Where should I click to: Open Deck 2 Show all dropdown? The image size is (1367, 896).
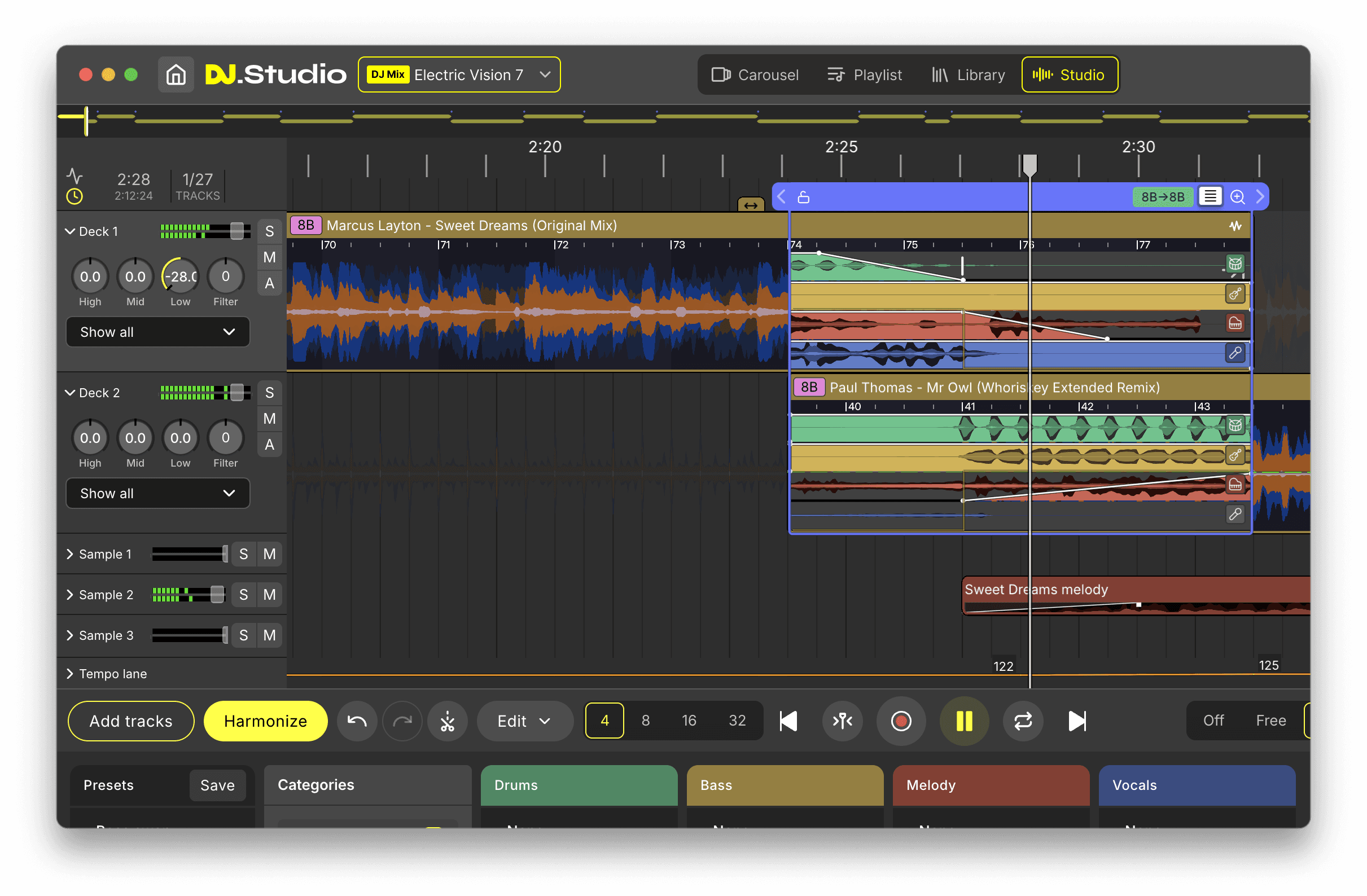[158, 493]
